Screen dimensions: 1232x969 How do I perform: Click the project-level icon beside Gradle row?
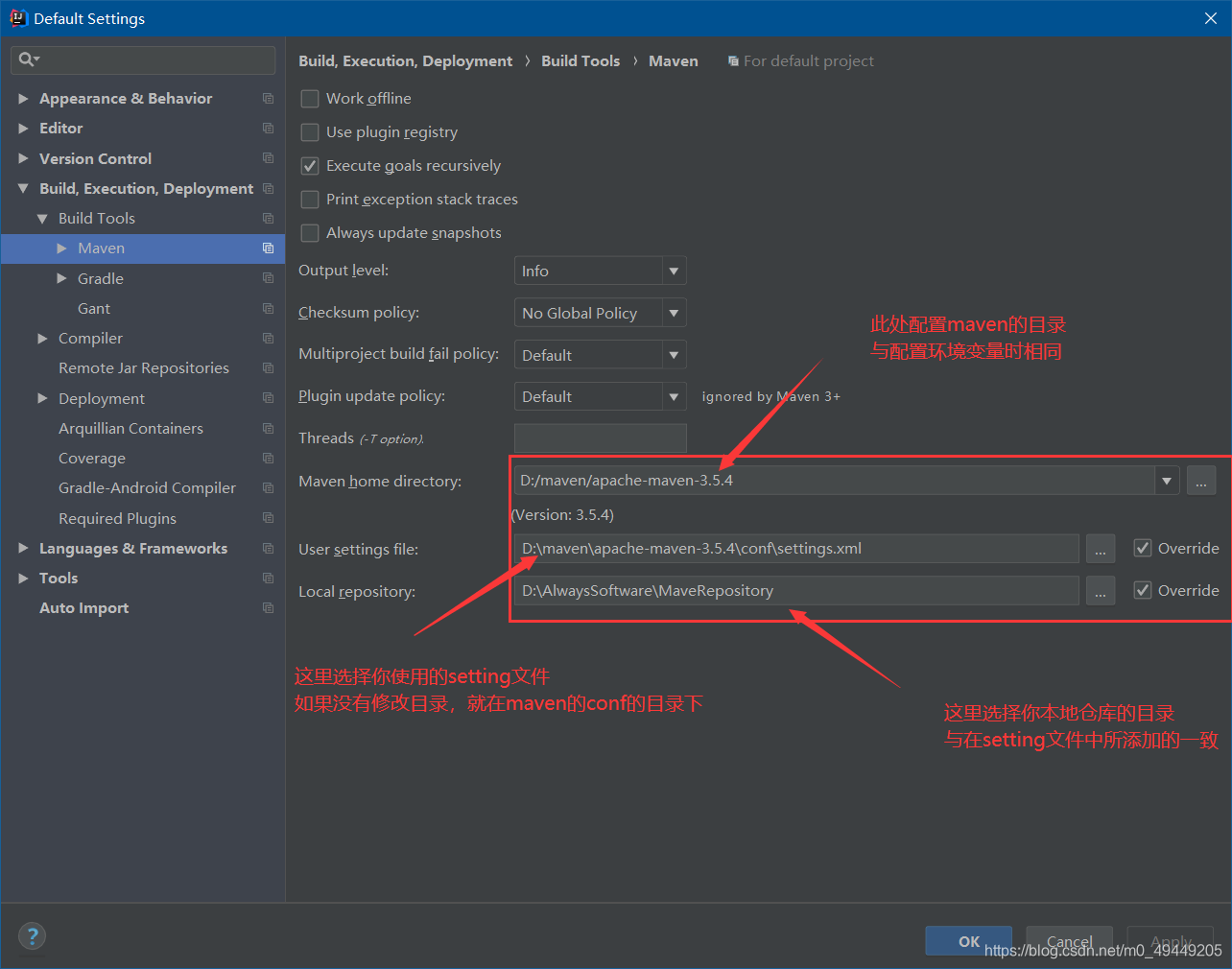tap(268, 278)
